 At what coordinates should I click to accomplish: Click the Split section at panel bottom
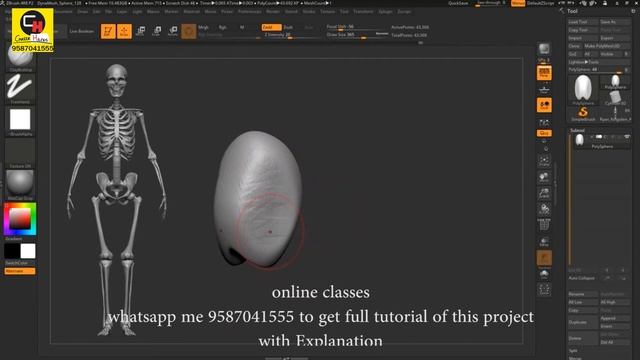573,351
